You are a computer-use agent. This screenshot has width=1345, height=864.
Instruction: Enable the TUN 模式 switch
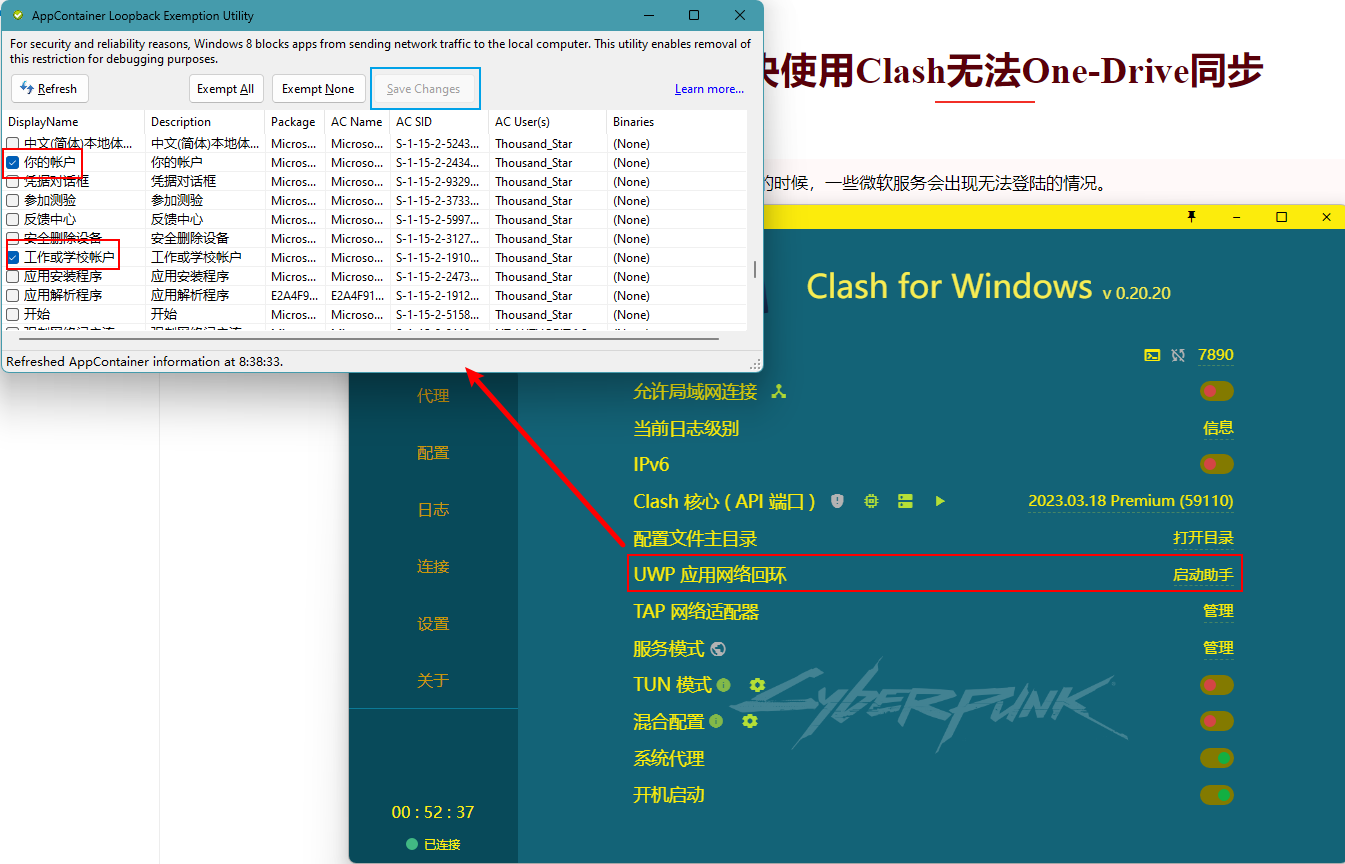point(1217,685)
